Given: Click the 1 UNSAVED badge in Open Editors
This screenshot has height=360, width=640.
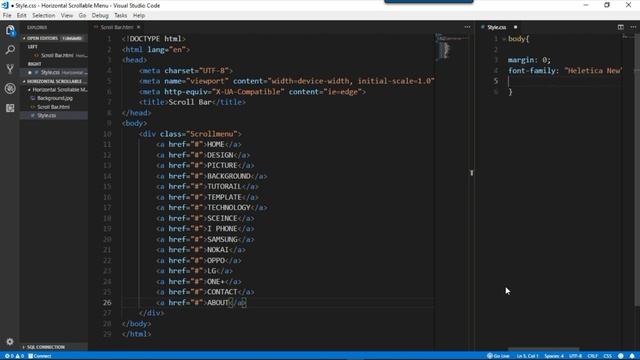Looking at the screenshot, I should 72,38.
